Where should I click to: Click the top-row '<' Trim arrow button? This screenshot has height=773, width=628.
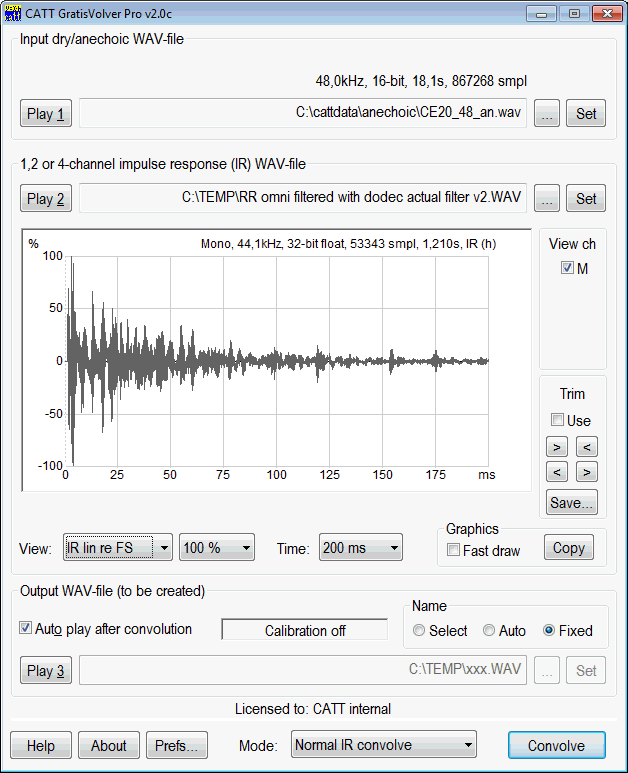587,446
